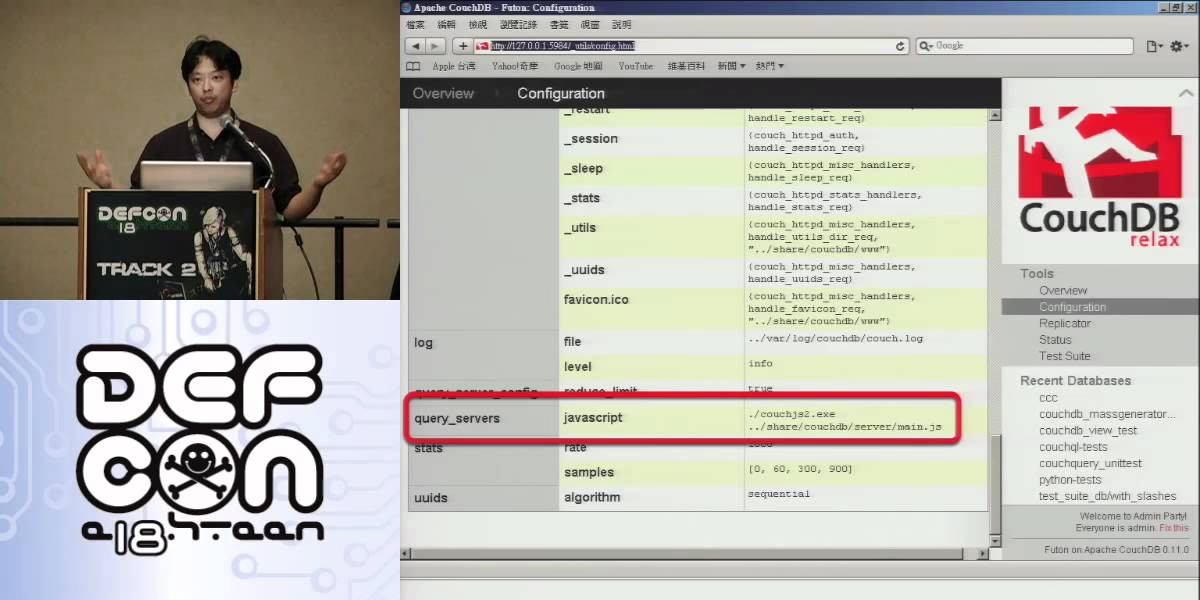
Task: Open the Google 地圖 bookmark
Action: (x=578, y=66)
